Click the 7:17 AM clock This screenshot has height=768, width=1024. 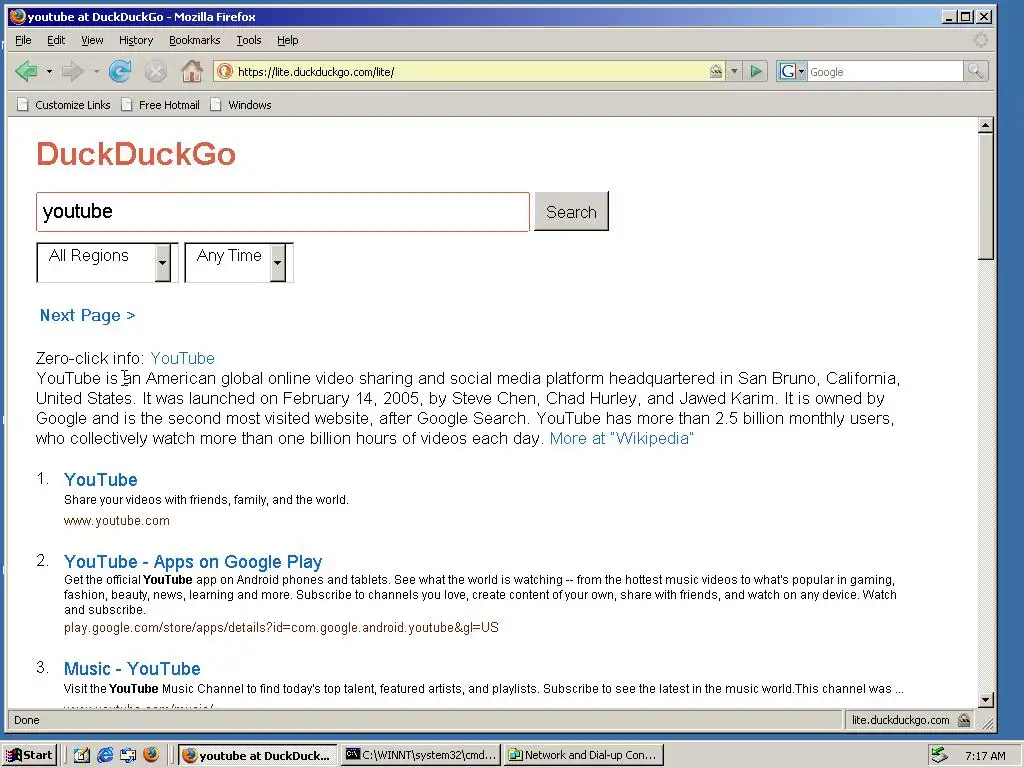(985, 756)
